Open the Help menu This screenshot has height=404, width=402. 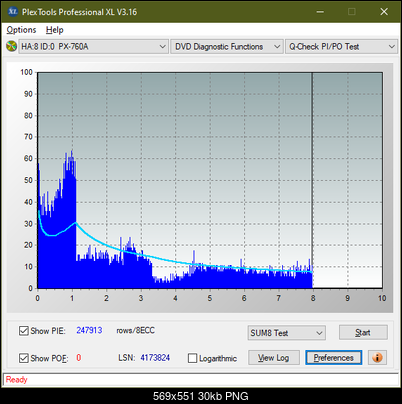54,30
